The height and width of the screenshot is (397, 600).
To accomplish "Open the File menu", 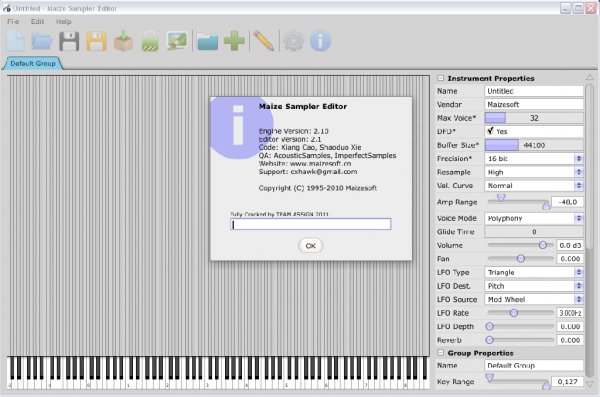I will click(x=13, y=22).
